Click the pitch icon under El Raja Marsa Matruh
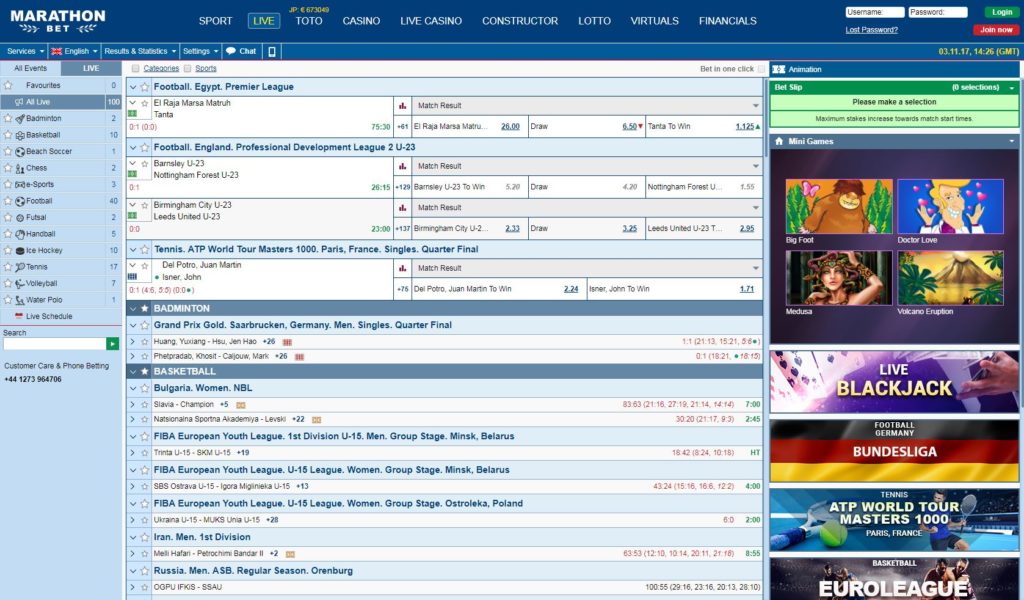Screen dimensions: 1024x600 pyautogui.click(x=133, y=114)
